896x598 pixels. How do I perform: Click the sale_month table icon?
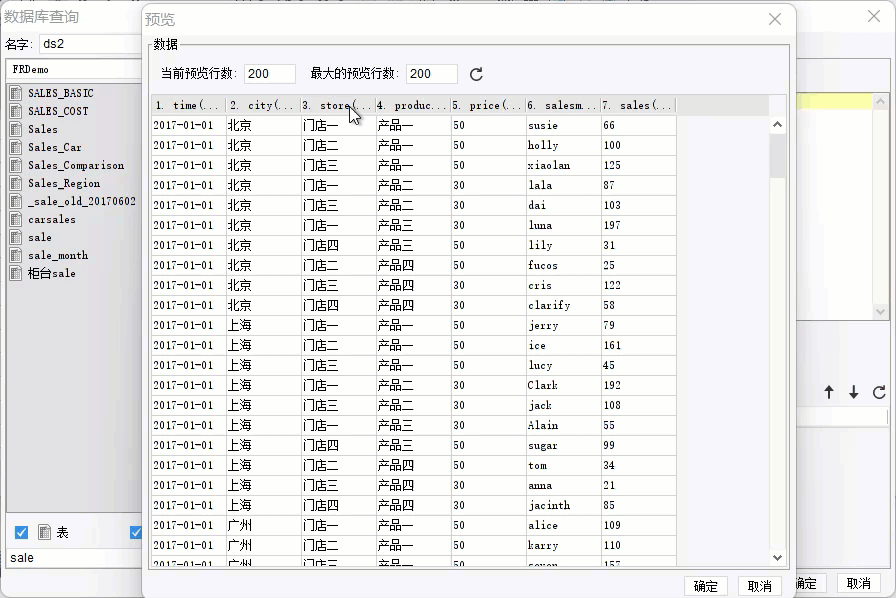tap(16, 255)
